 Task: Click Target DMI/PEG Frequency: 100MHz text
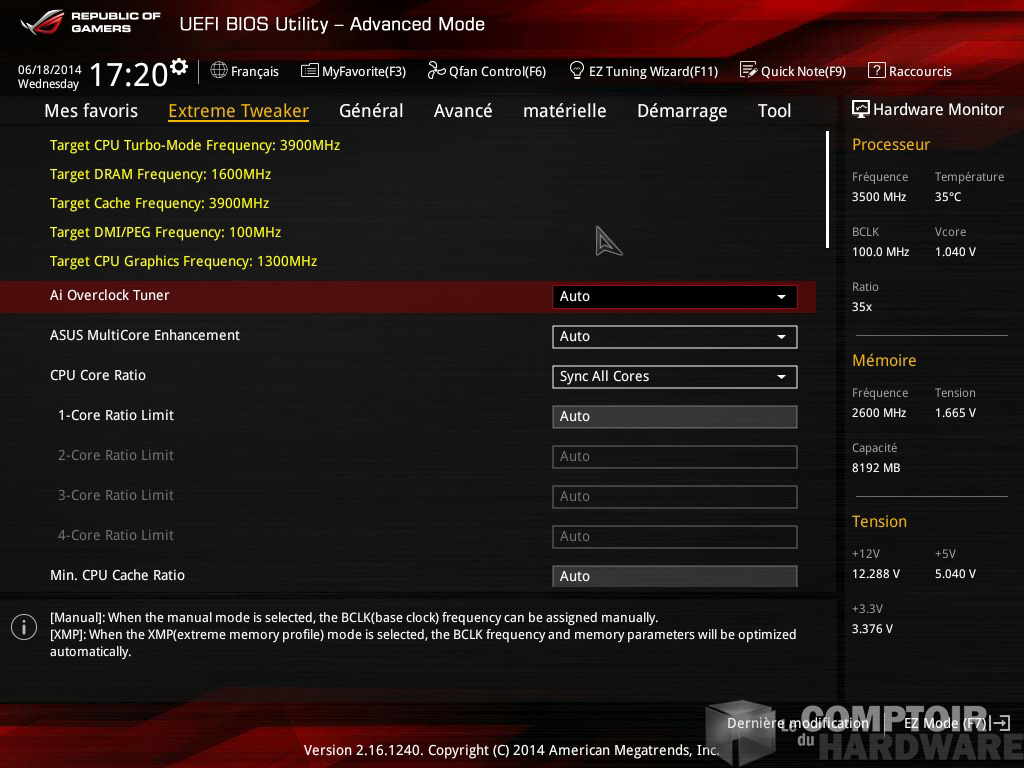(166, 232)
